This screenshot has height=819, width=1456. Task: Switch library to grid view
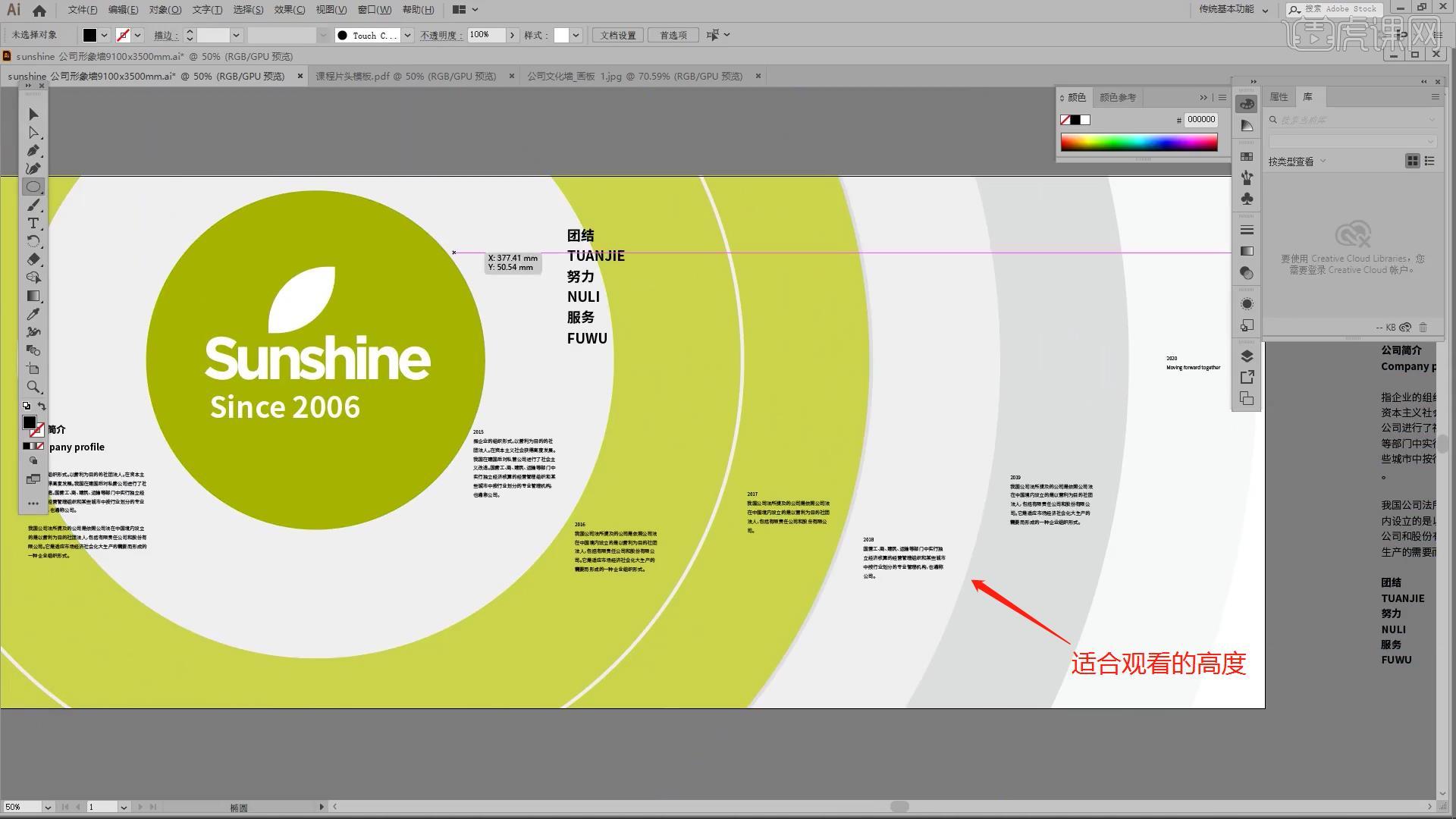1412,161
